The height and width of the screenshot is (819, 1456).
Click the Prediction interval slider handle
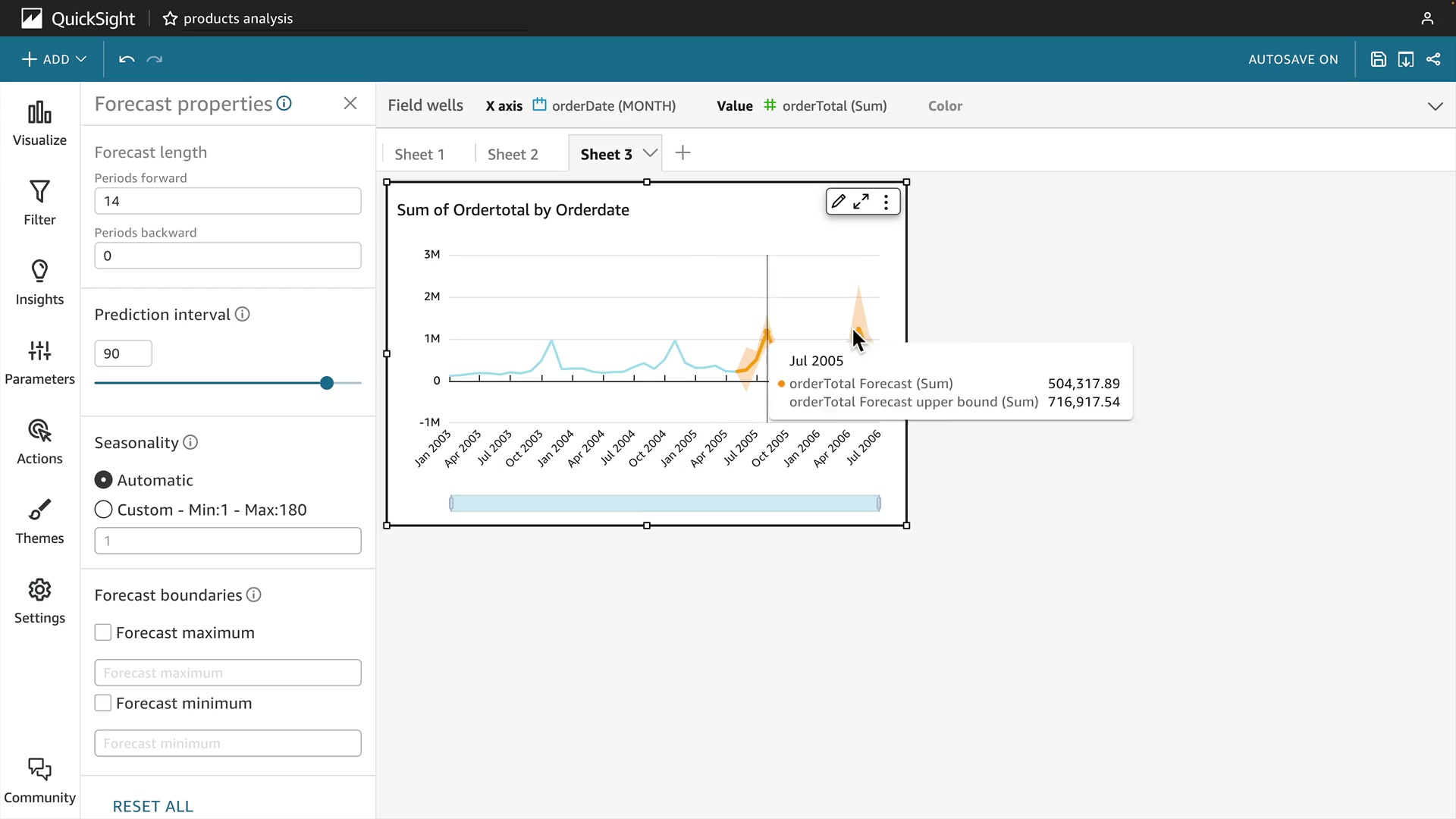(x=327, y=383)
